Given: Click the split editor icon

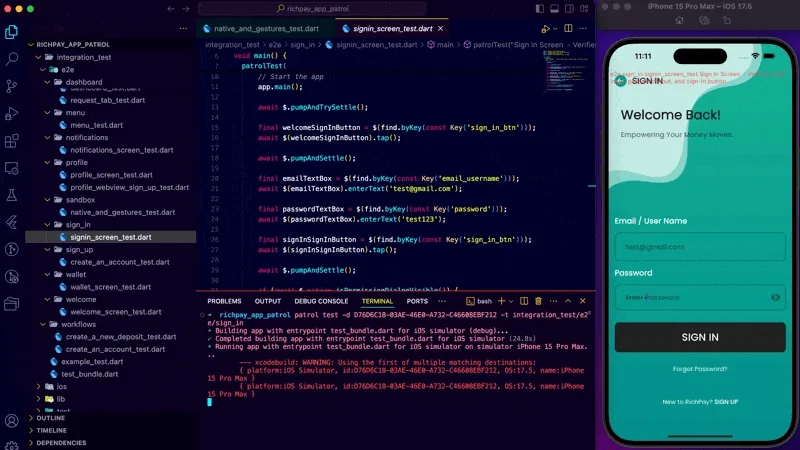Looking at the screenshot, I should pyautogui.click(x=566, y=30).
